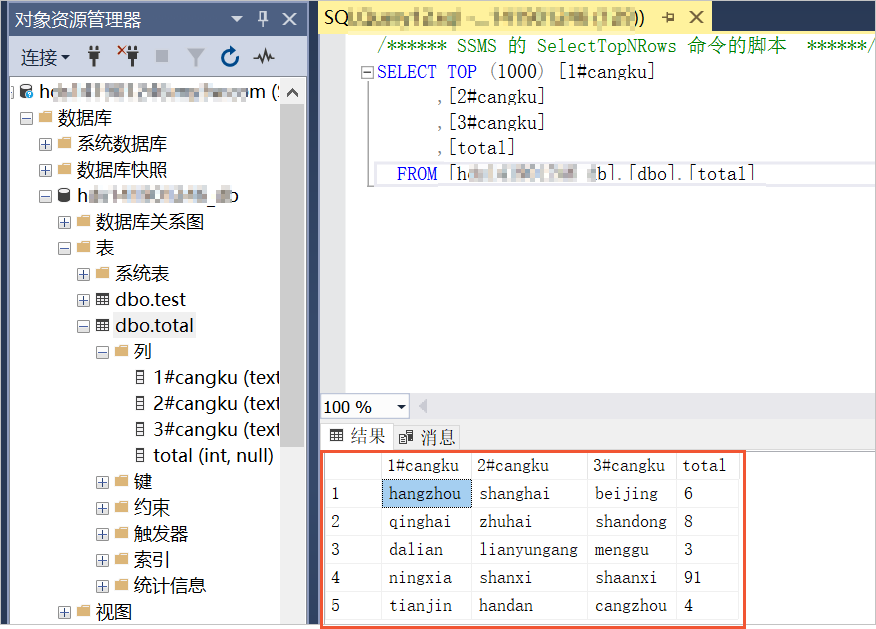This screenshot has width=876, height=629.
Task: Pin the 对象资源管理器 panel
Action: [x=263, y=18]
